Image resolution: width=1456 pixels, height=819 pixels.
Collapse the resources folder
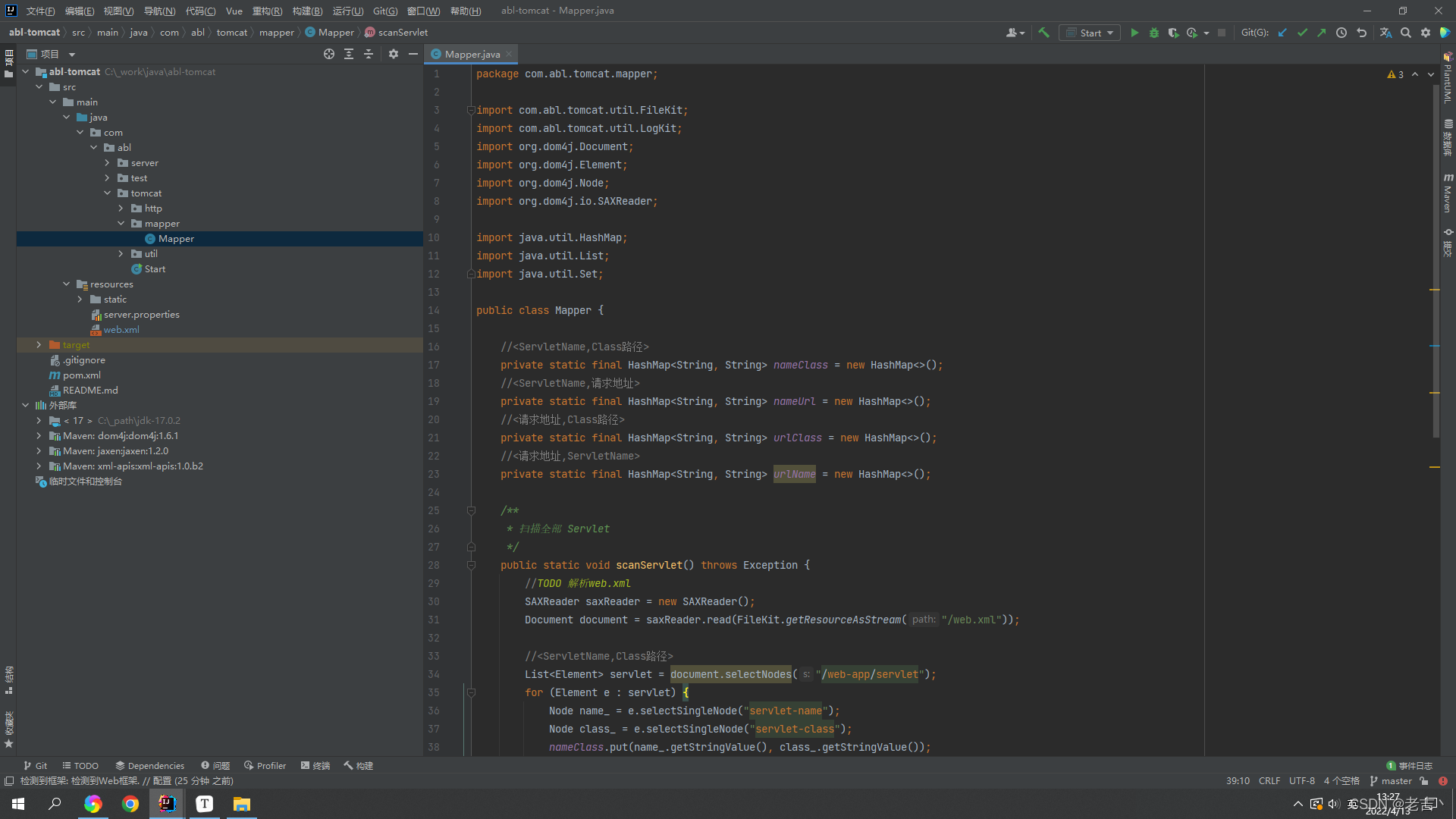coord(67,284)
